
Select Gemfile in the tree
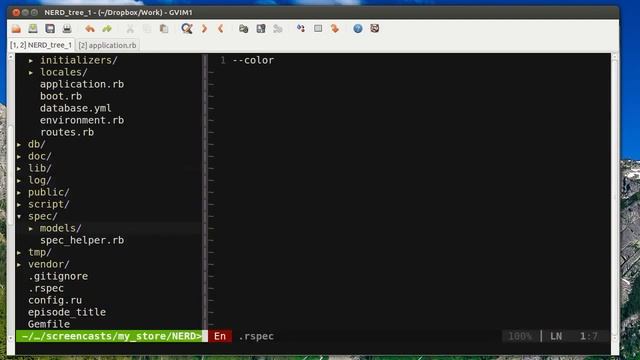49,324
